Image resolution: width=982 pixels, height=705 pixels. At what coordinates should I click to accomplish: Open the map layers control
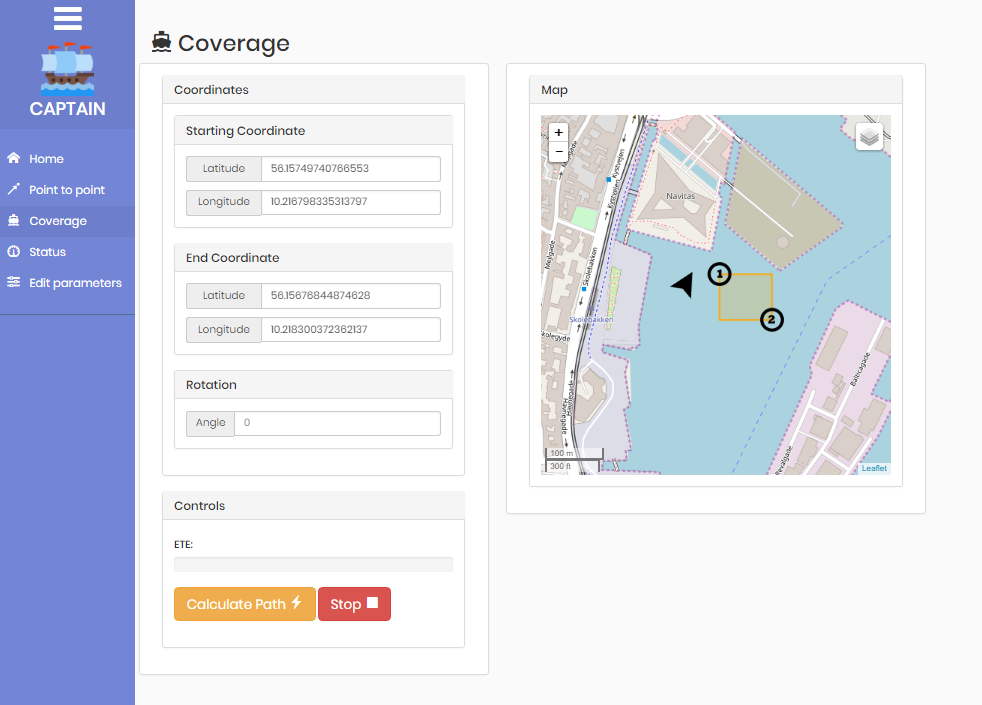pos(869,136)
